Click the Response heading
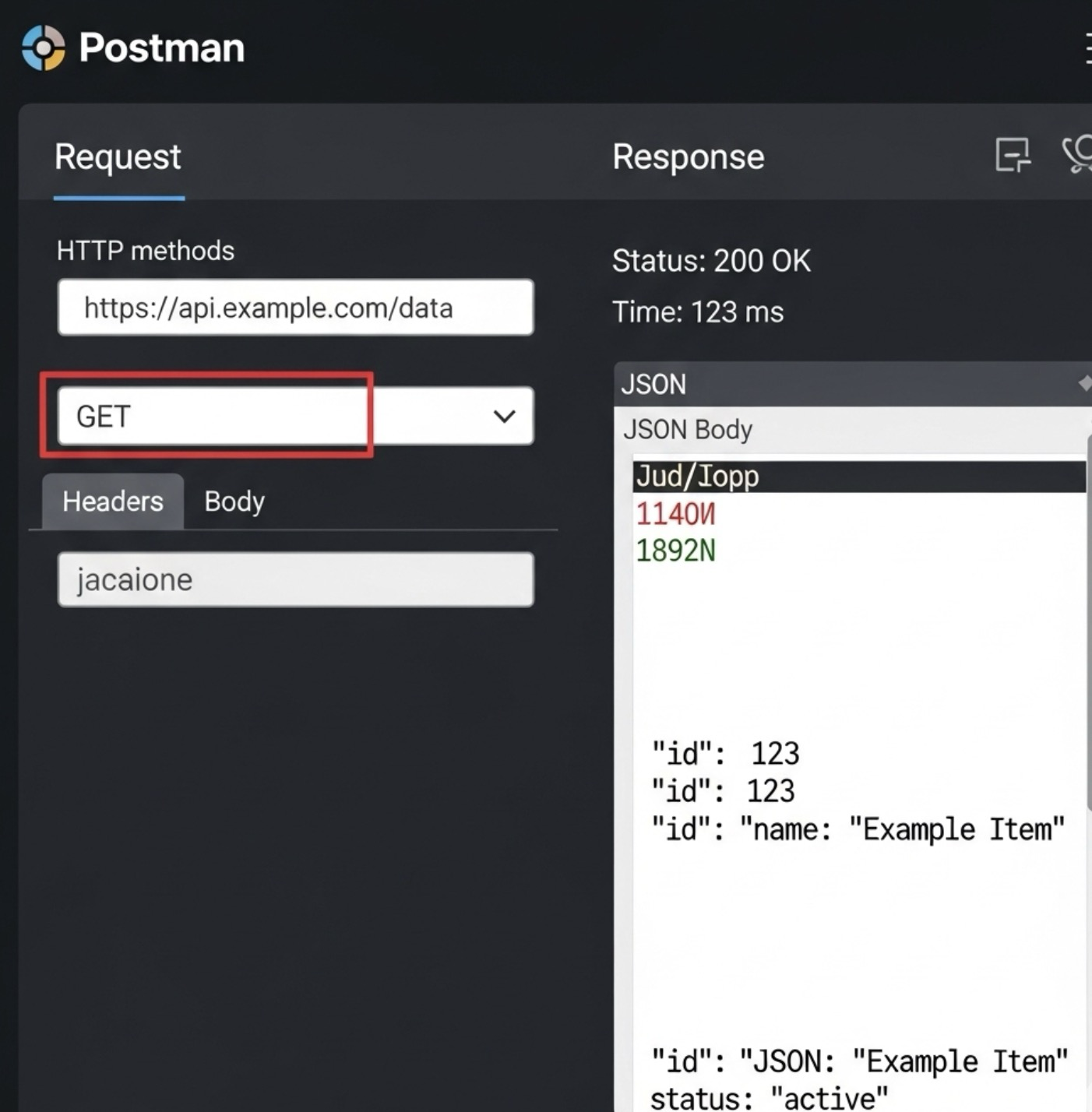This screenshot has width=1092, height=1112. 689,157
